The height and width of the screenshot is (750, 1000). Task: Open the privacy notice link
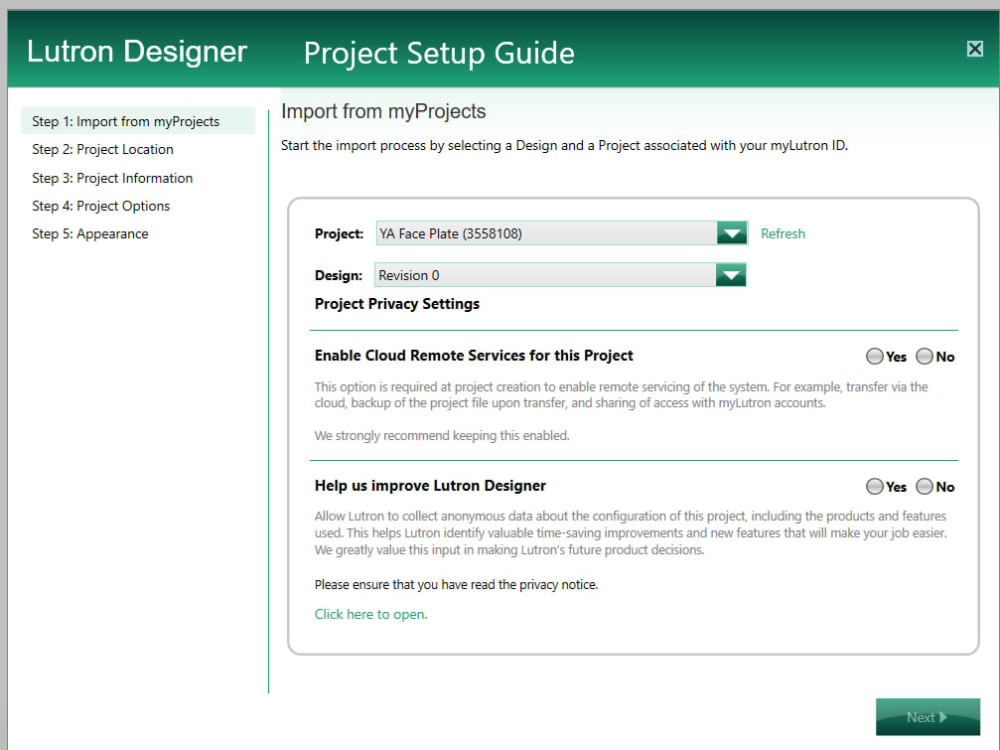(x=370, y=615)
